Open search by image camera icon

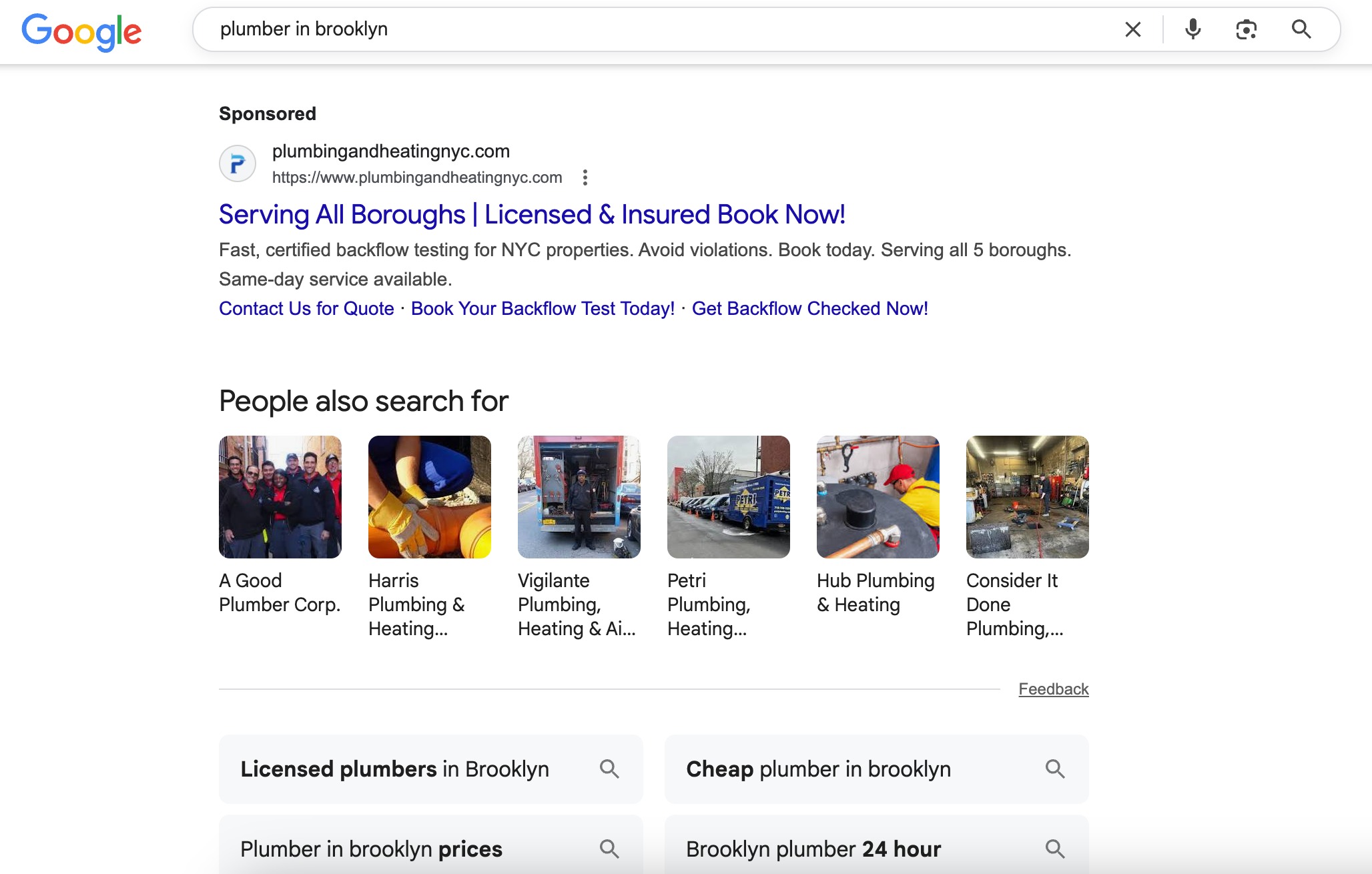(1246, 29)
